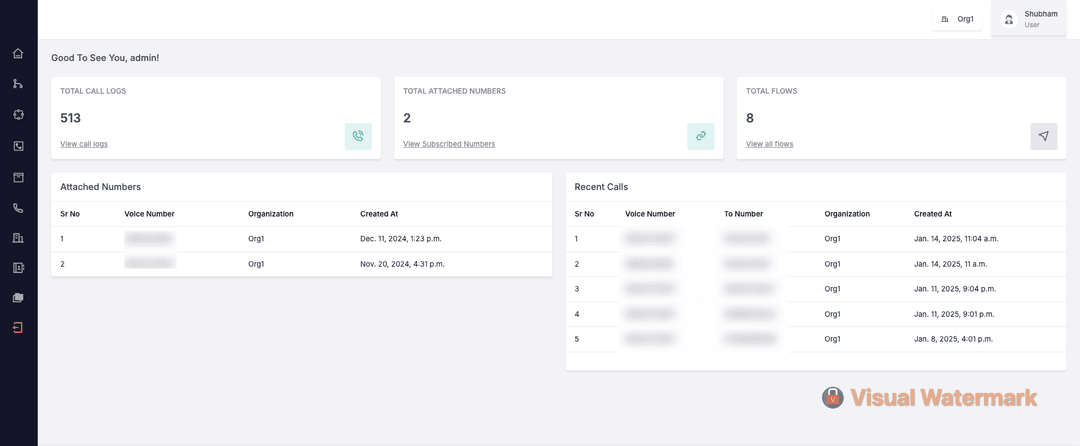Select the contacts book icon in sidebar
1080x446 pixels.
(19, 268)
